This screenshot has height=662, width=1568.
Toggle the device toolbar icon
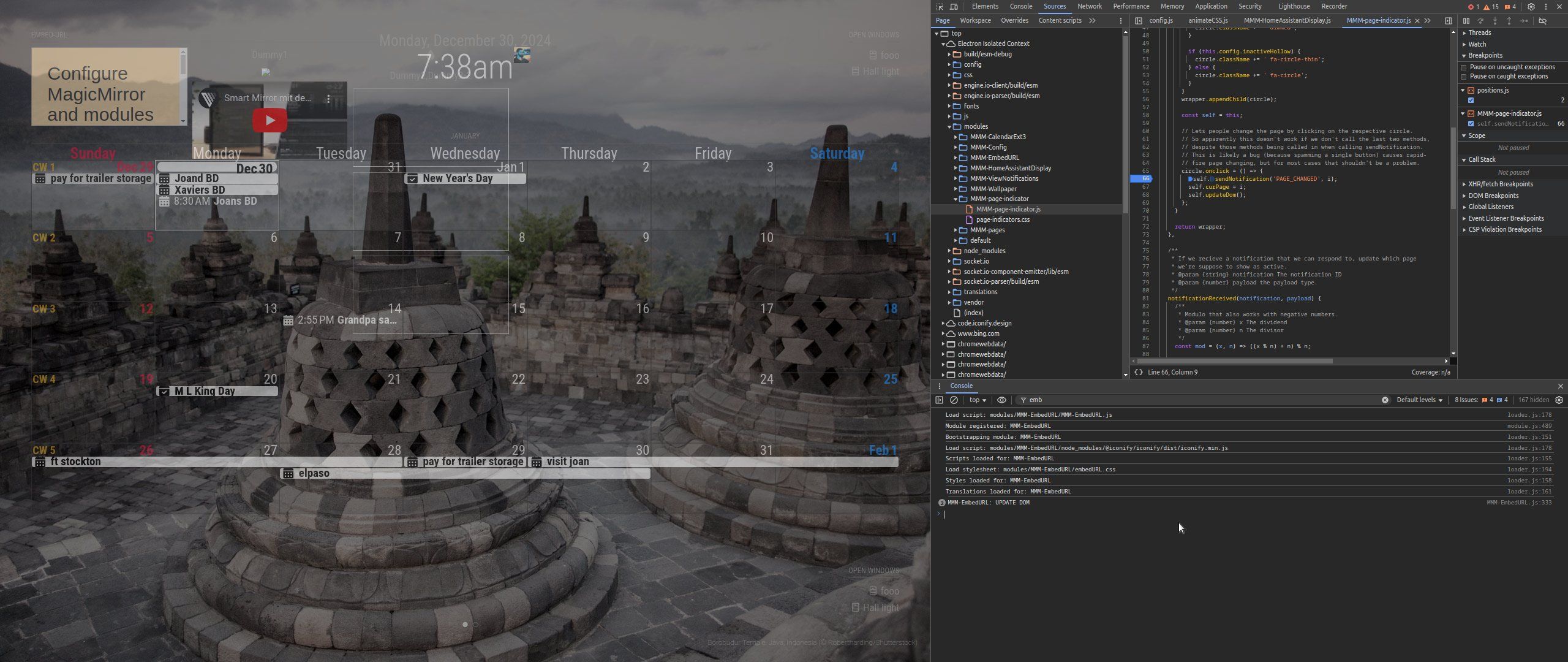(954, 7)
